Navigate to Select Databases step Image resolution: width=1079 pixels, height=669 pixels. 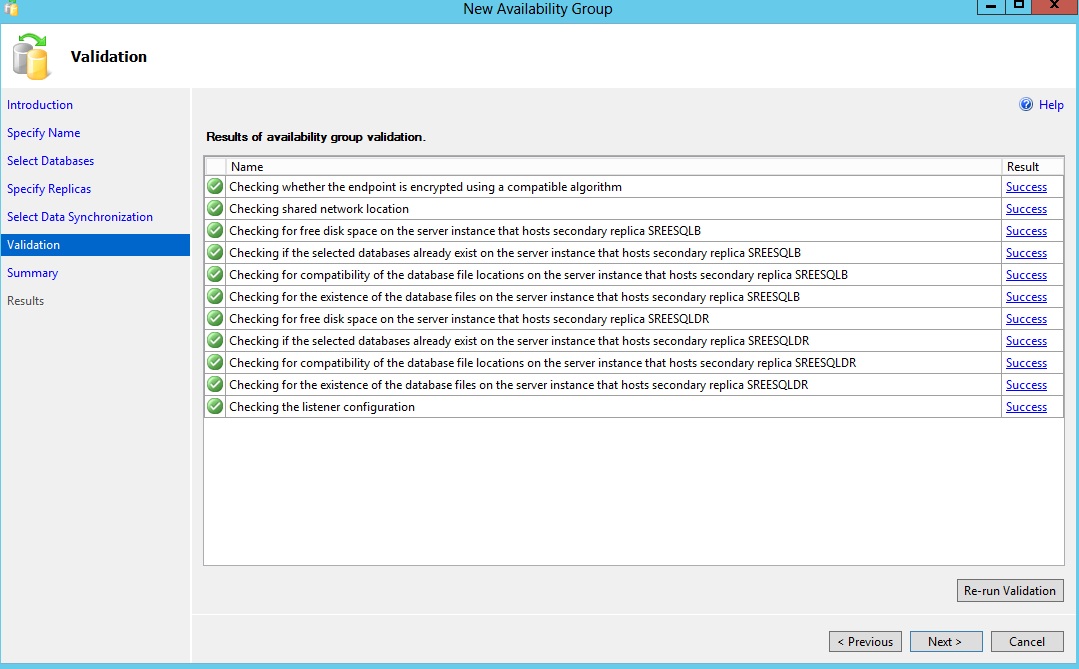click(x=51, y=161)
